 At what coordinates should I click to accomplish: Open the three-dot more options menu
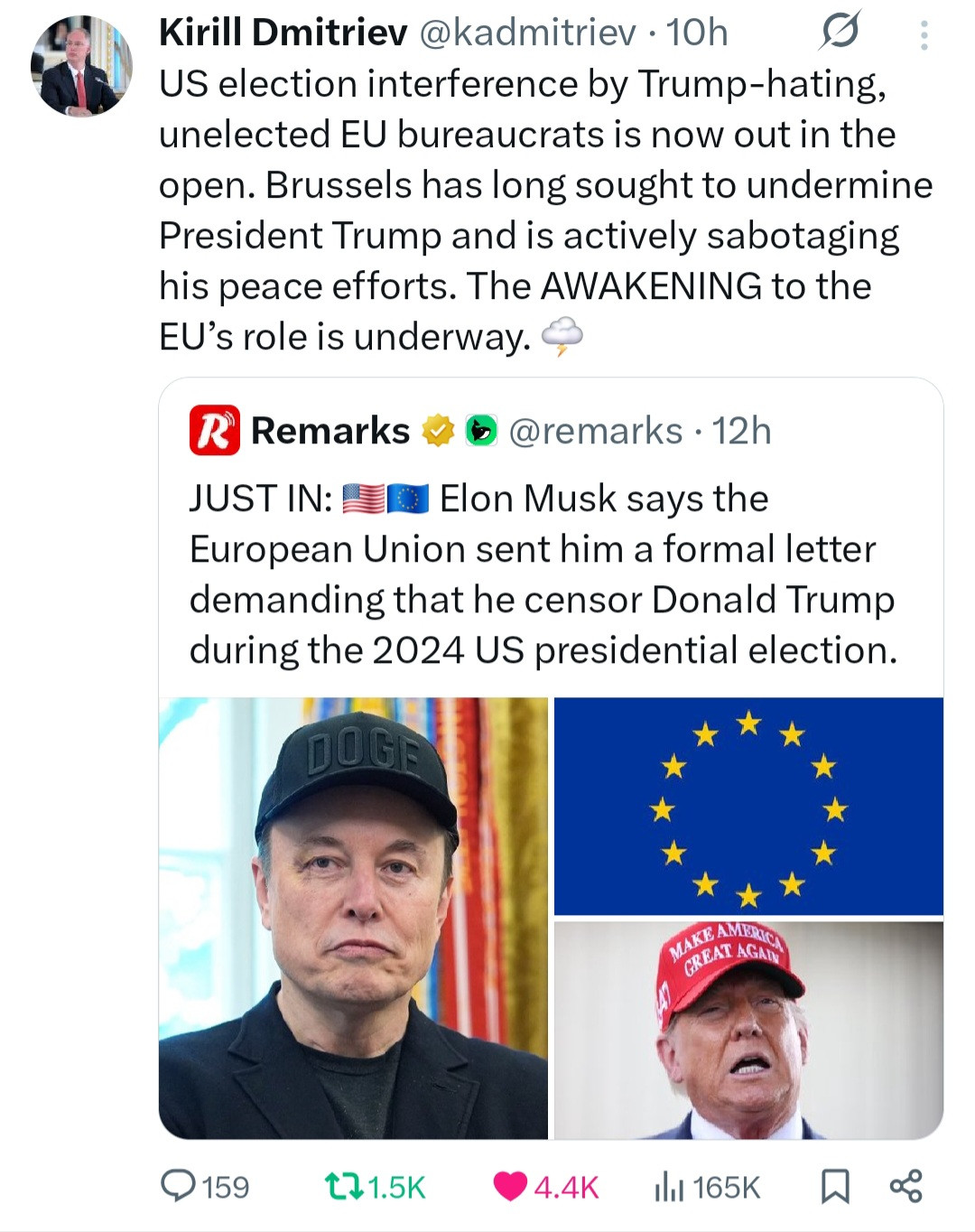(924, 34)
